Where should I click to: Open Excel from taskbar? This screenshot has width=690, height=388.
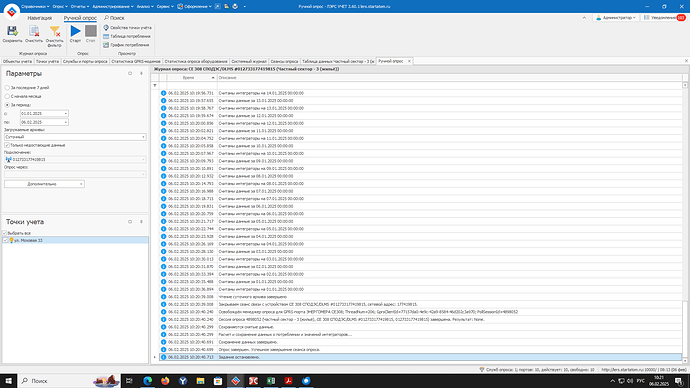[271, 381]
